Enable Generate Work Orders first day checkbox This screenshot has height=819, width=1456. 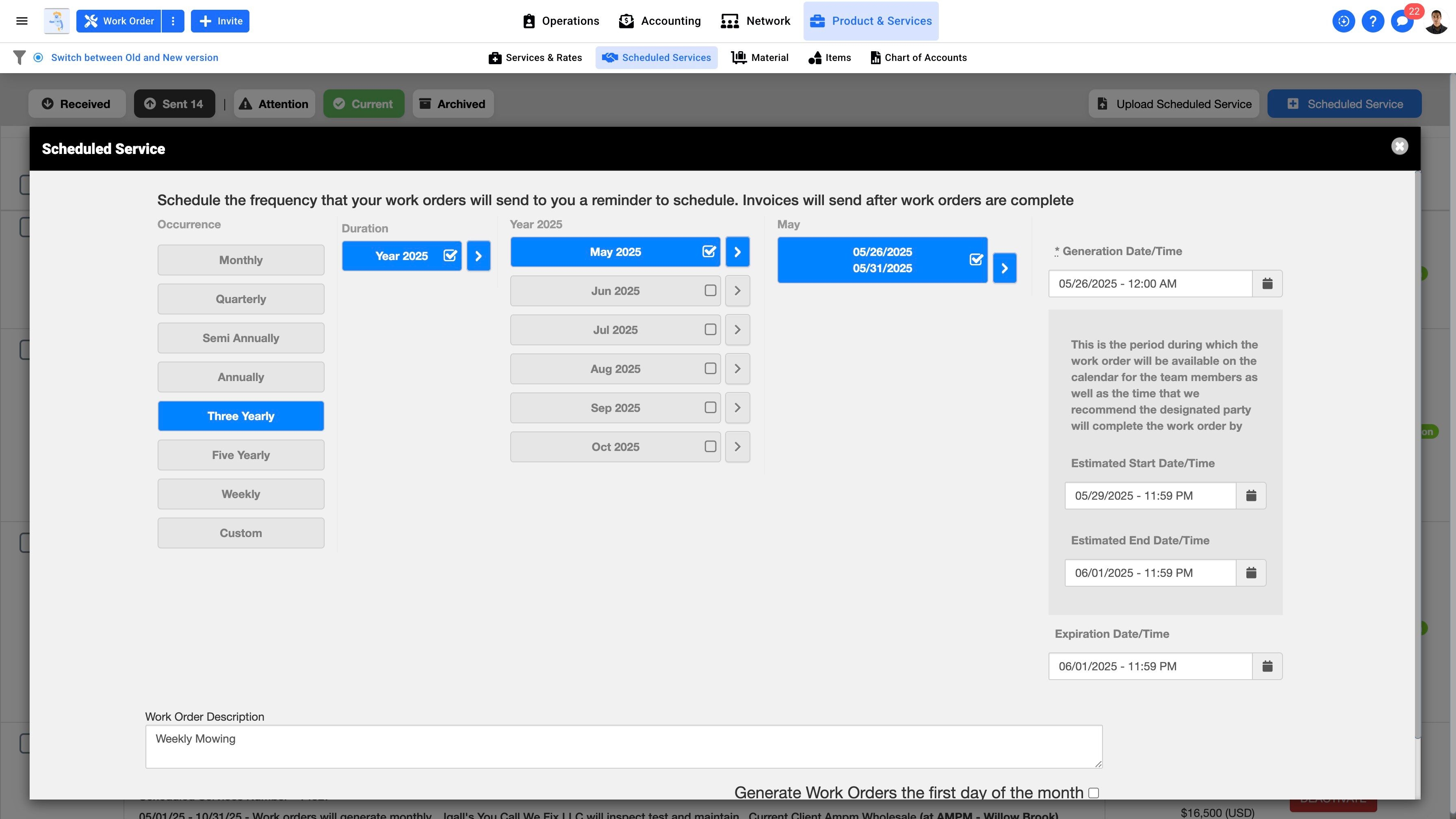coord(1094,793)
